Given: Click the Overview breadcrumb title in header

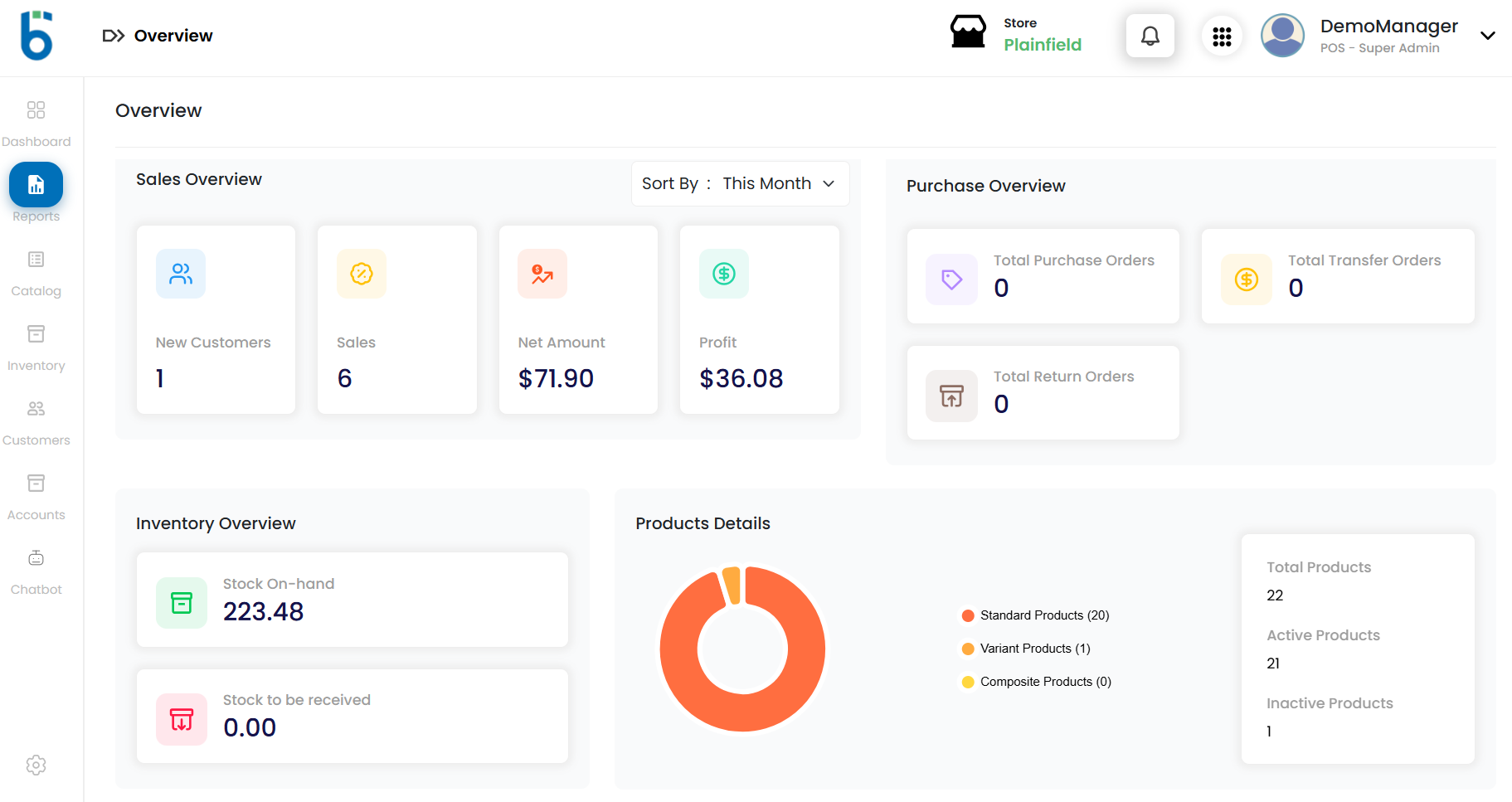Looking at the screenshot, I should pos(173,36).
